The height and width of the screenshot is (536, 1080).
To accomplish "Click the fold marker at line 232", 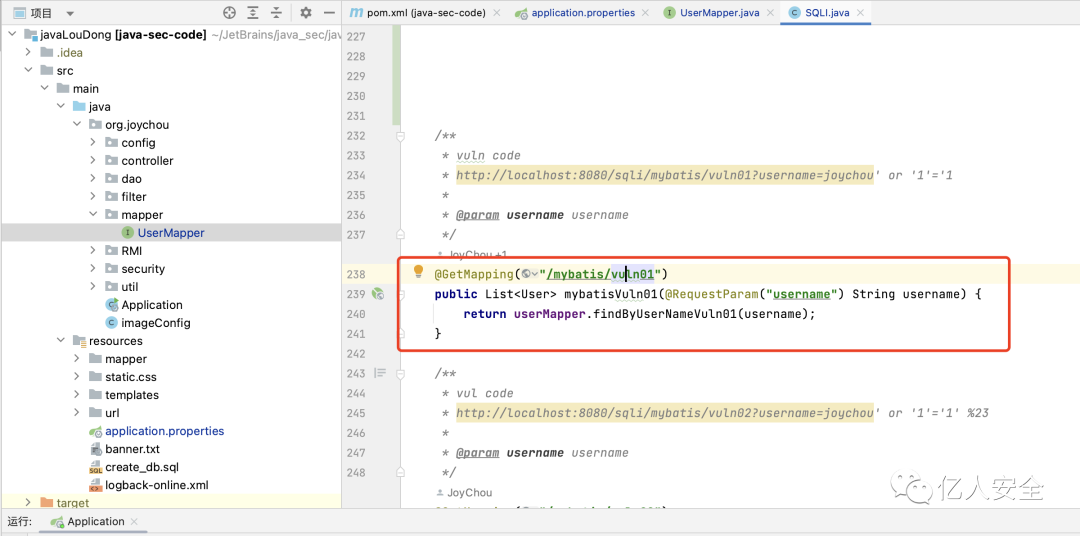I will (x=399, y=136).
